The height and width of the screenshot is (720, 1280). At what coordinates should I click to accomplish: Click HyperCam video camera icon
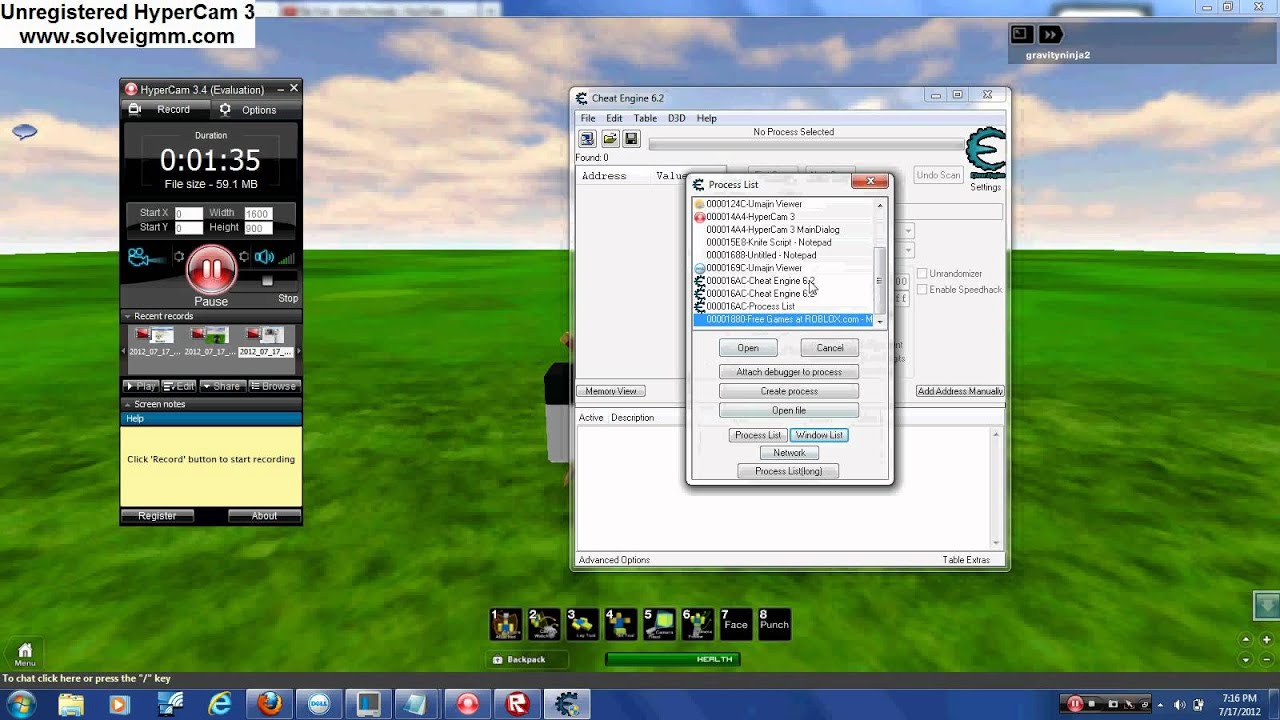pos(139,258)
